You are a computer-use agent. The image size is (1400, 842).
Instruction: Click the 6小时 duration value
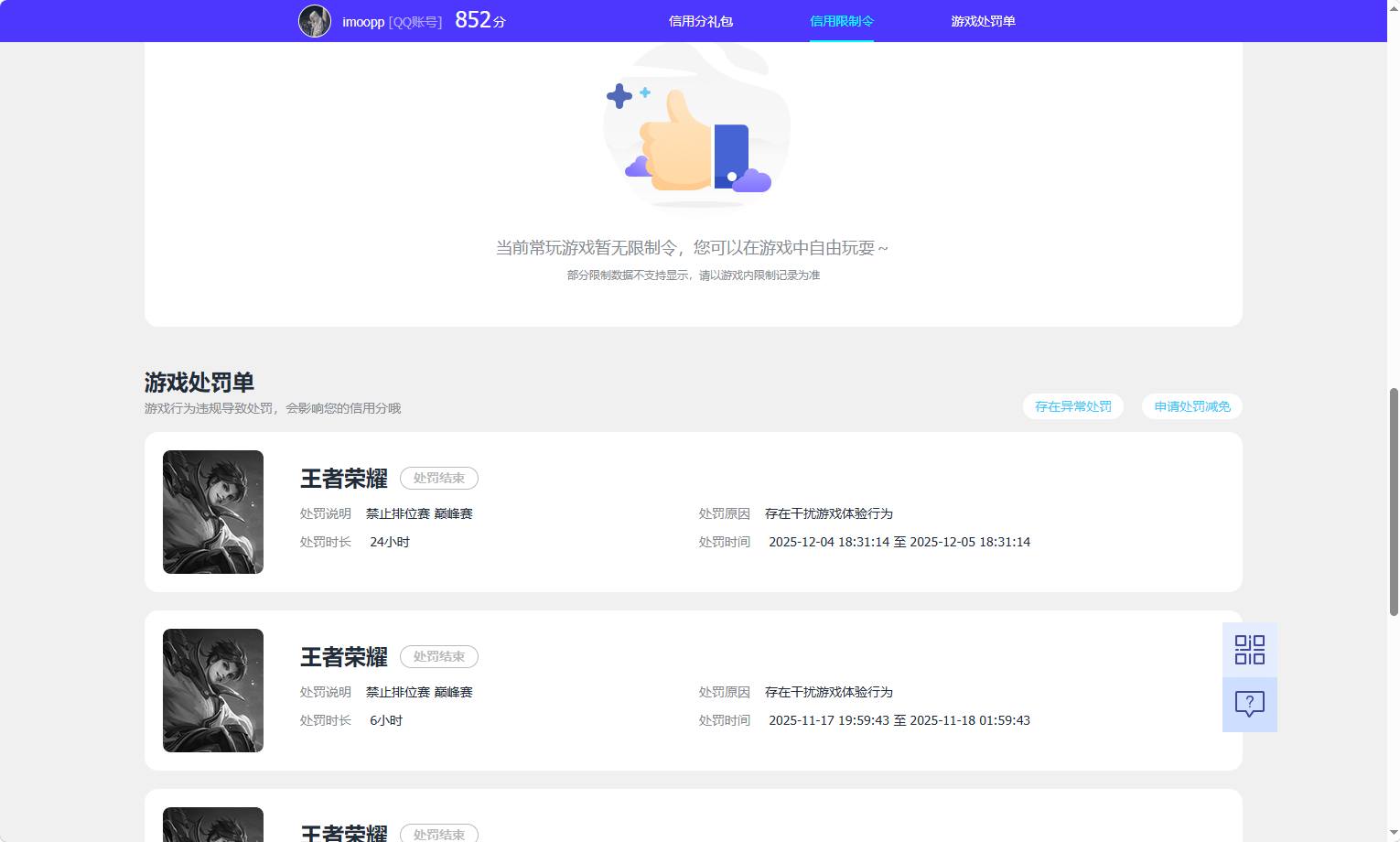pyautogui.click(x=386, y=720)
